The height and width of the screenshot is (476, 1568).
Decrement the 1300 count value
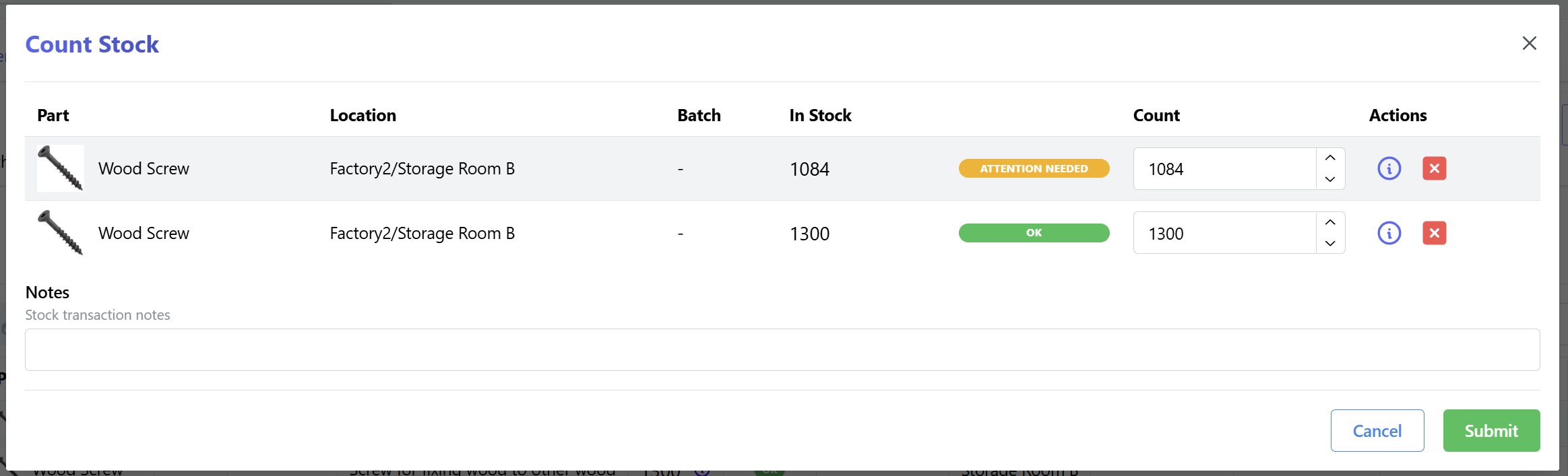[x=1329, y=244]
